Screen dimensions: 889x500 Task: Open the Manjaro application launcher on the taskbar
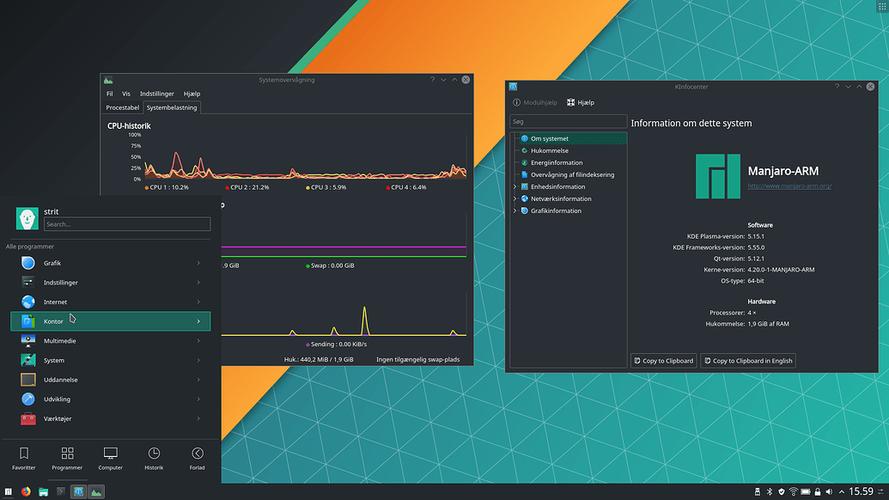[x=8, y=491]
